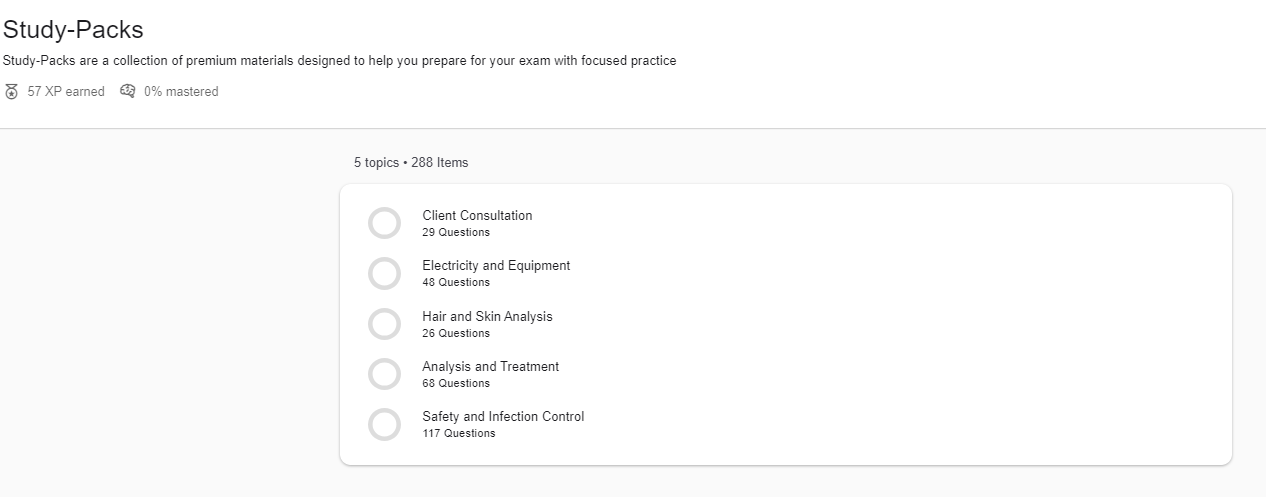
Task: Click the 57 XP earned text
Action: click(66, 92)
